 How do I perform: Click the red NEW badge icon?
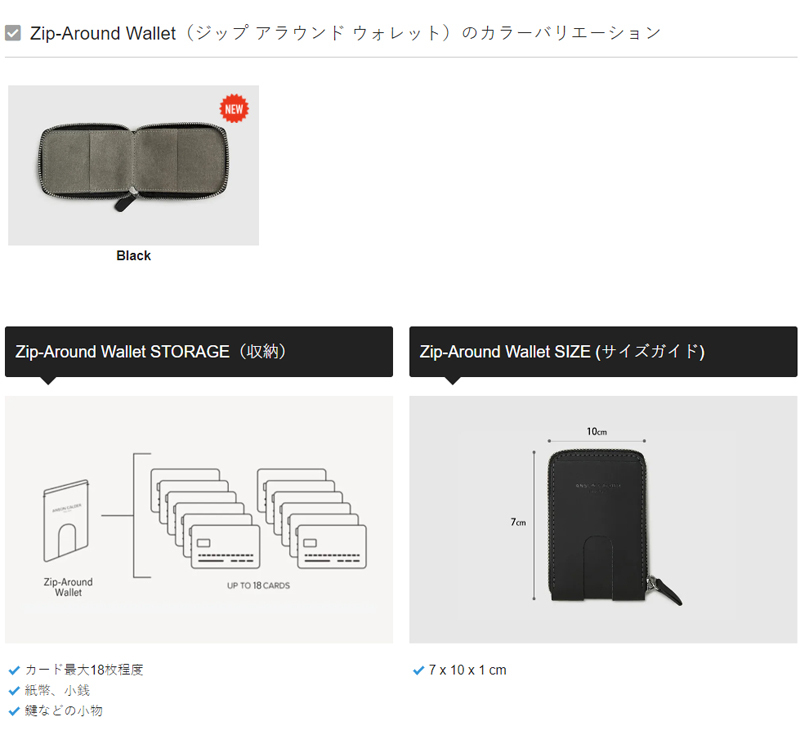pos(234,109)
